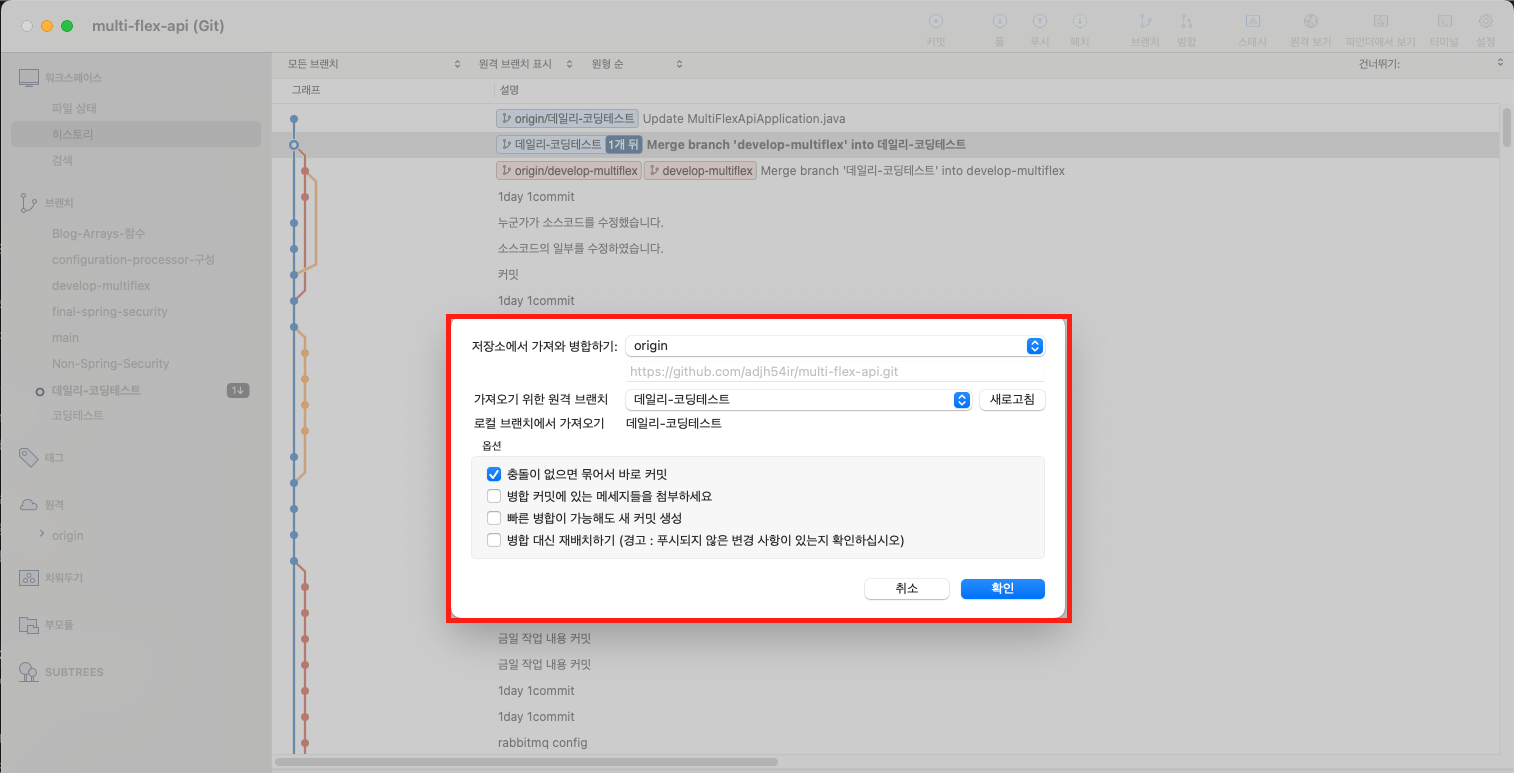Select the configuration-processor-구성 branch
Viewport: 1514px width, 773px height.
pos(133,260)
